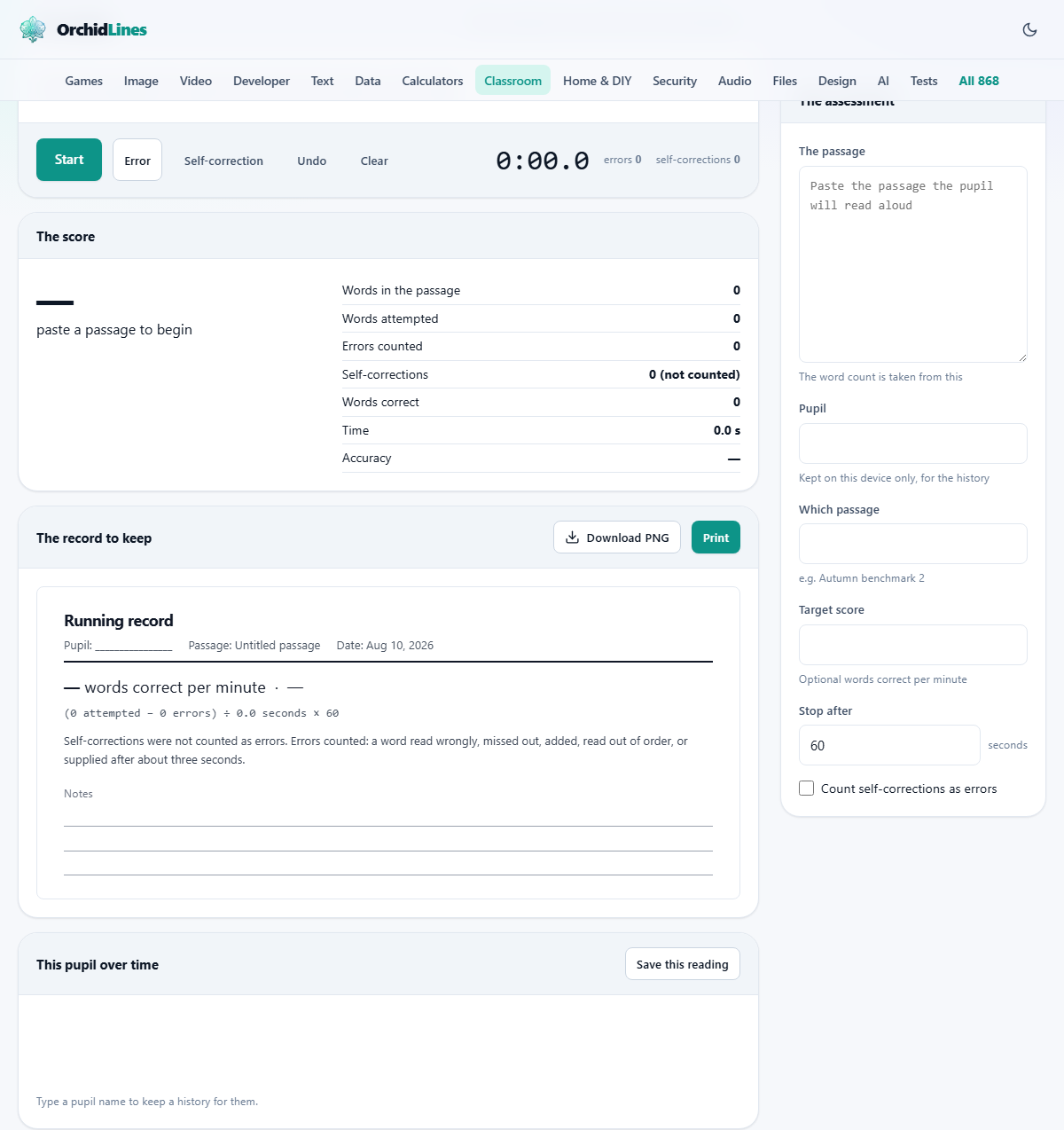Click the OrchidLines brand name

tap(102, 29)
